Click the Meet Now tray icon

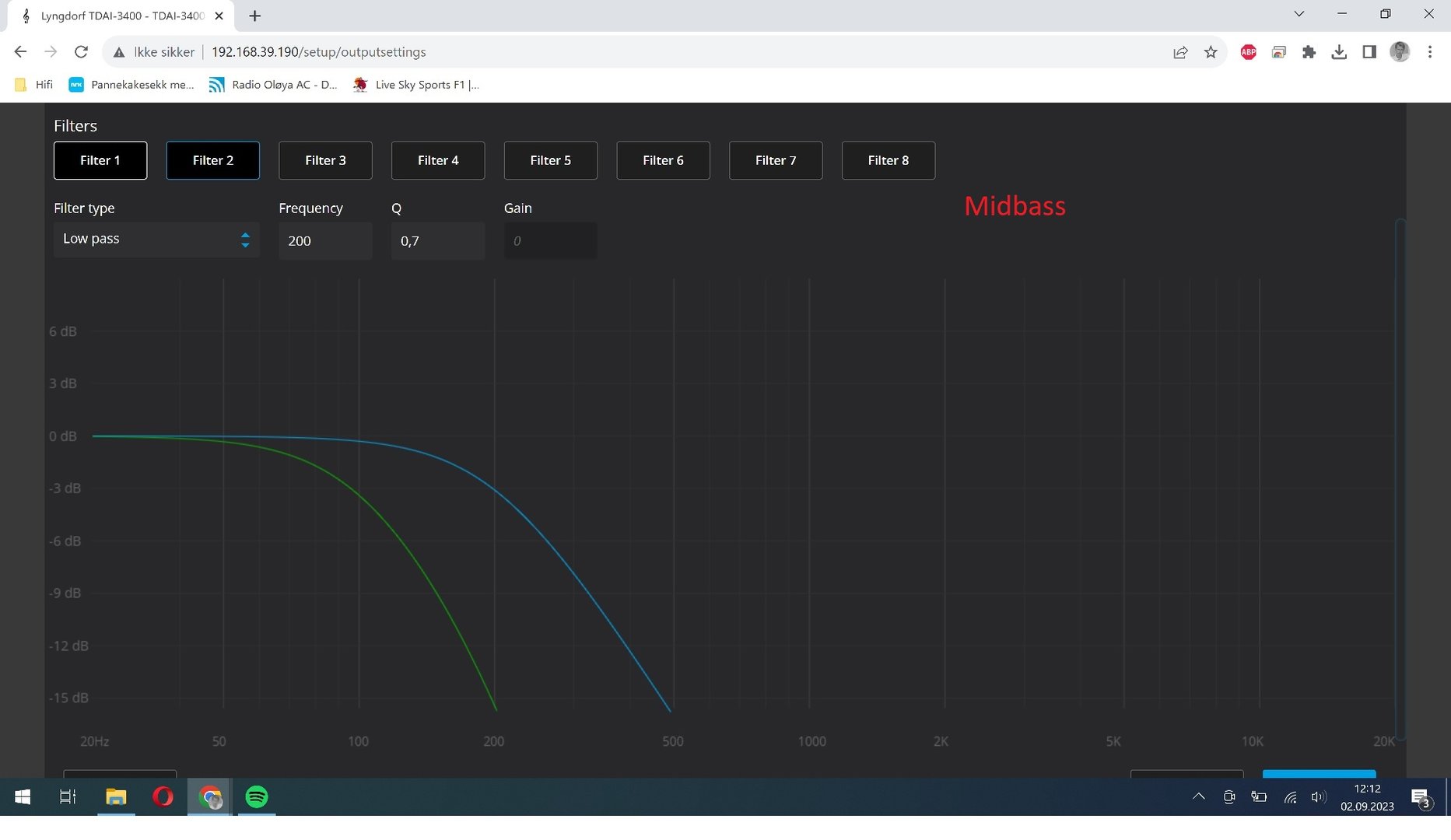point(1229,796)
